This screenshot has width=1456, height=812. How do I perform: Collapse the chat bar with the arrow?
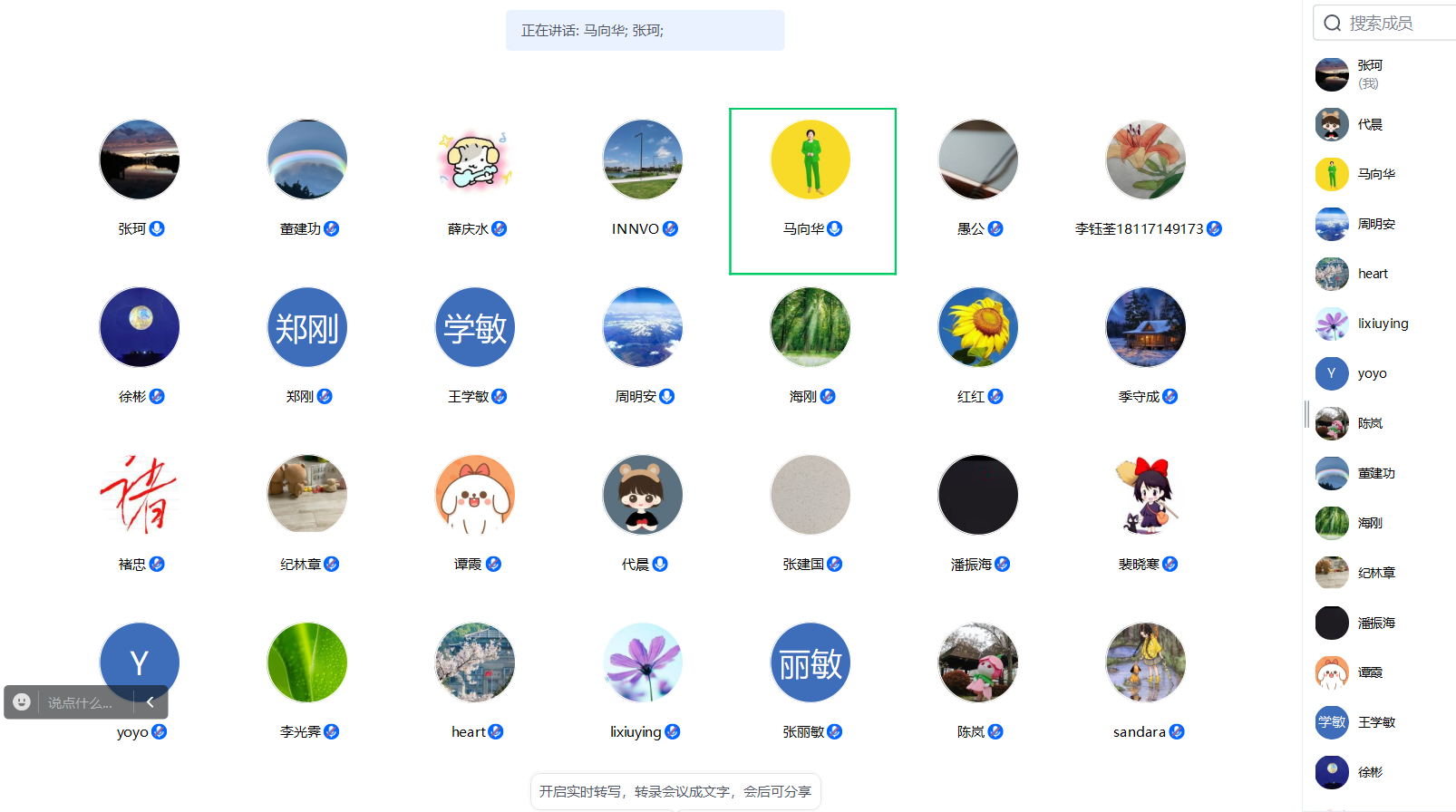pos(150,702)
